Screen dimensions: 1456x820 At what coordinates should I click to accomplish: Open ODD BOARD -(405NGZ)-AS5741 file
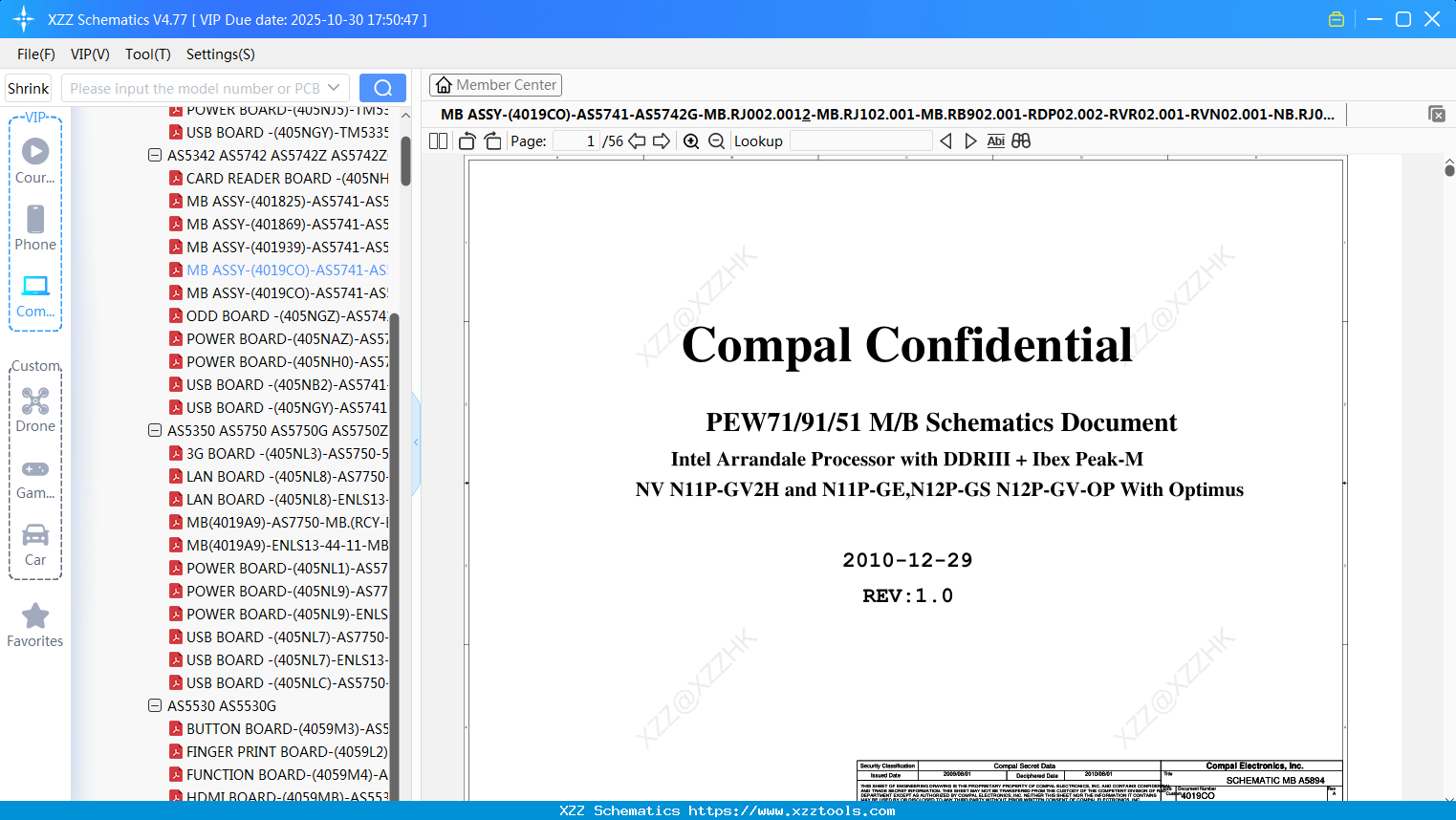[279, 315]
